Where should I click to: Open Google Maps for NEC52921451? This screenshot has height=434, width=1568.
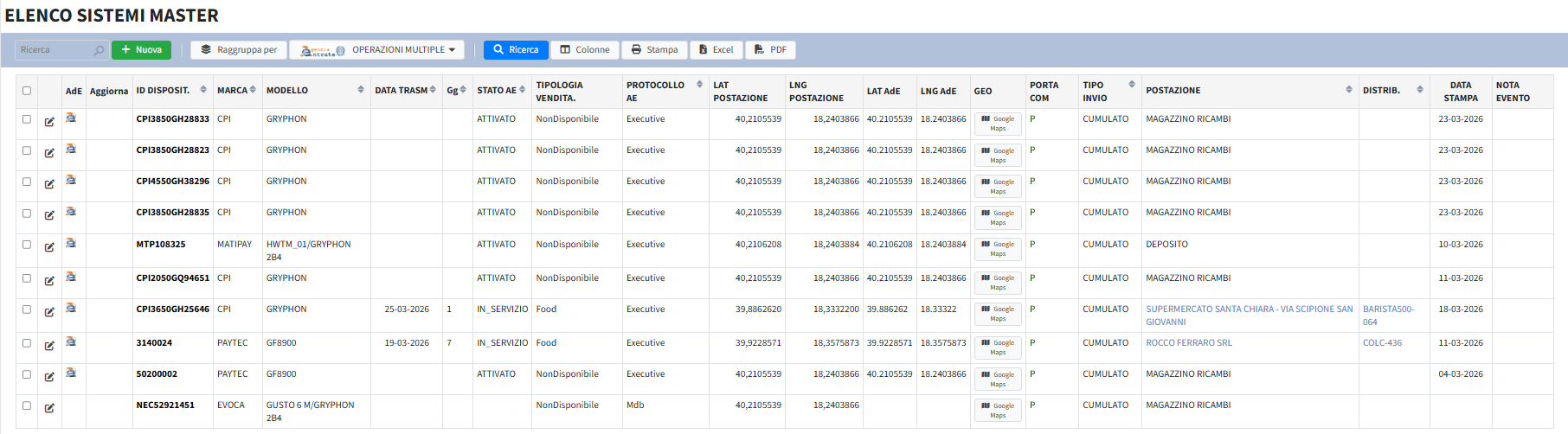[x=998, y=410]
